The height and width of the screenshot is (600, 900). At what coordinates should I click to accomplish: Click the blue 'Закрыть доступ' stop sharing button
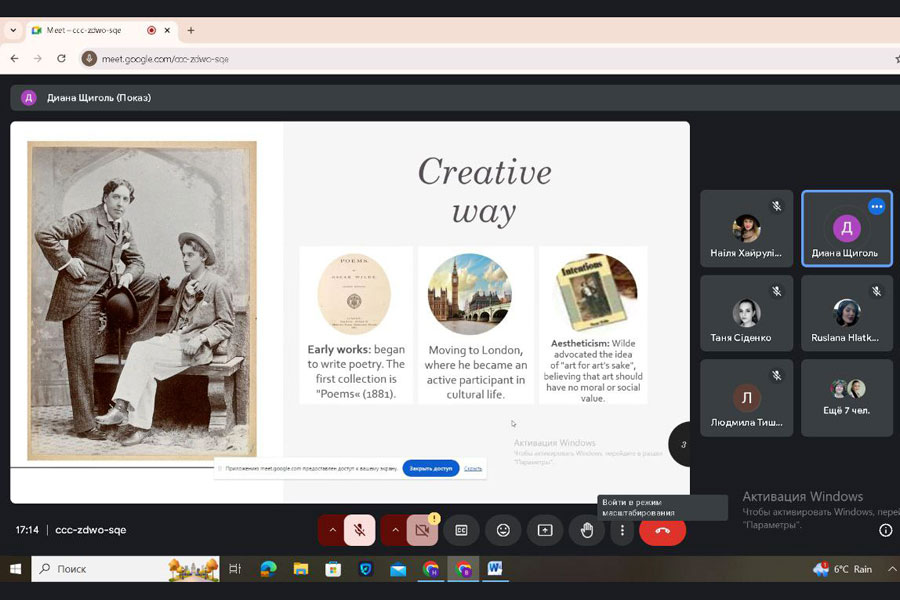tap(430, 468)
